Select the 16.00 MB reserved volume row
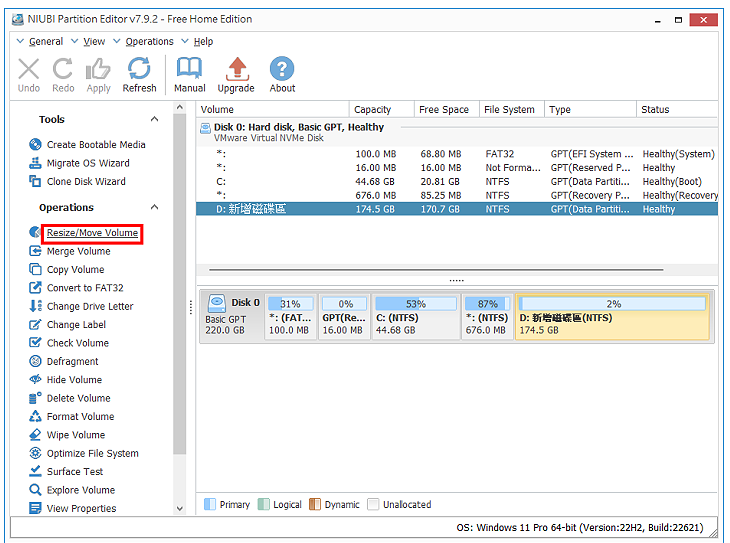 [x=457, y=168]
